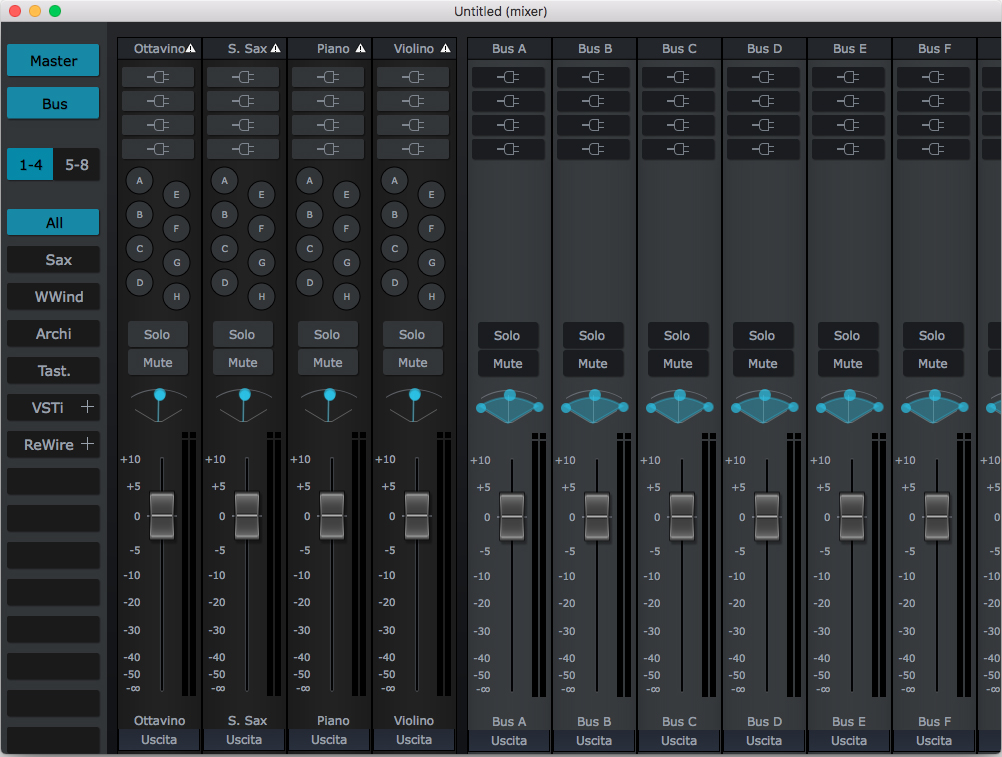Click the volume fader on Bus F

pos(937,516)
